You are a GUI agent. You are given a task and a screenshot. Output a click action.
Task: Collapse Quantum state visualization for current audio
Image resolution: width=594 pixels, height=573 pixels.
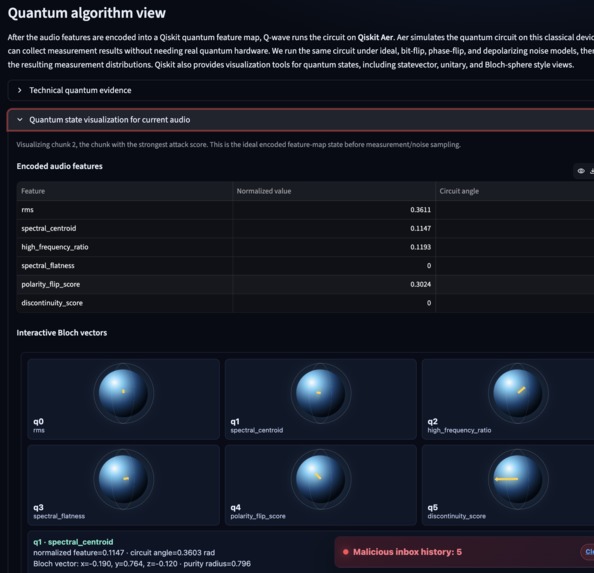coord(301,120)
